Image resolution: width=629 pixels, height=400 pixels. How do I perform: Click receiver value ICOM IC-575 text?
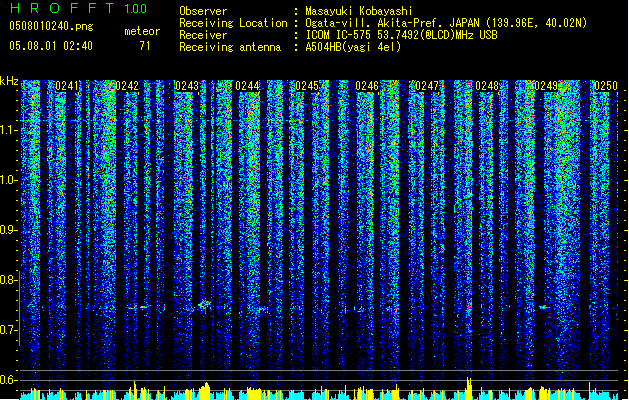click(x=402, y=35)
